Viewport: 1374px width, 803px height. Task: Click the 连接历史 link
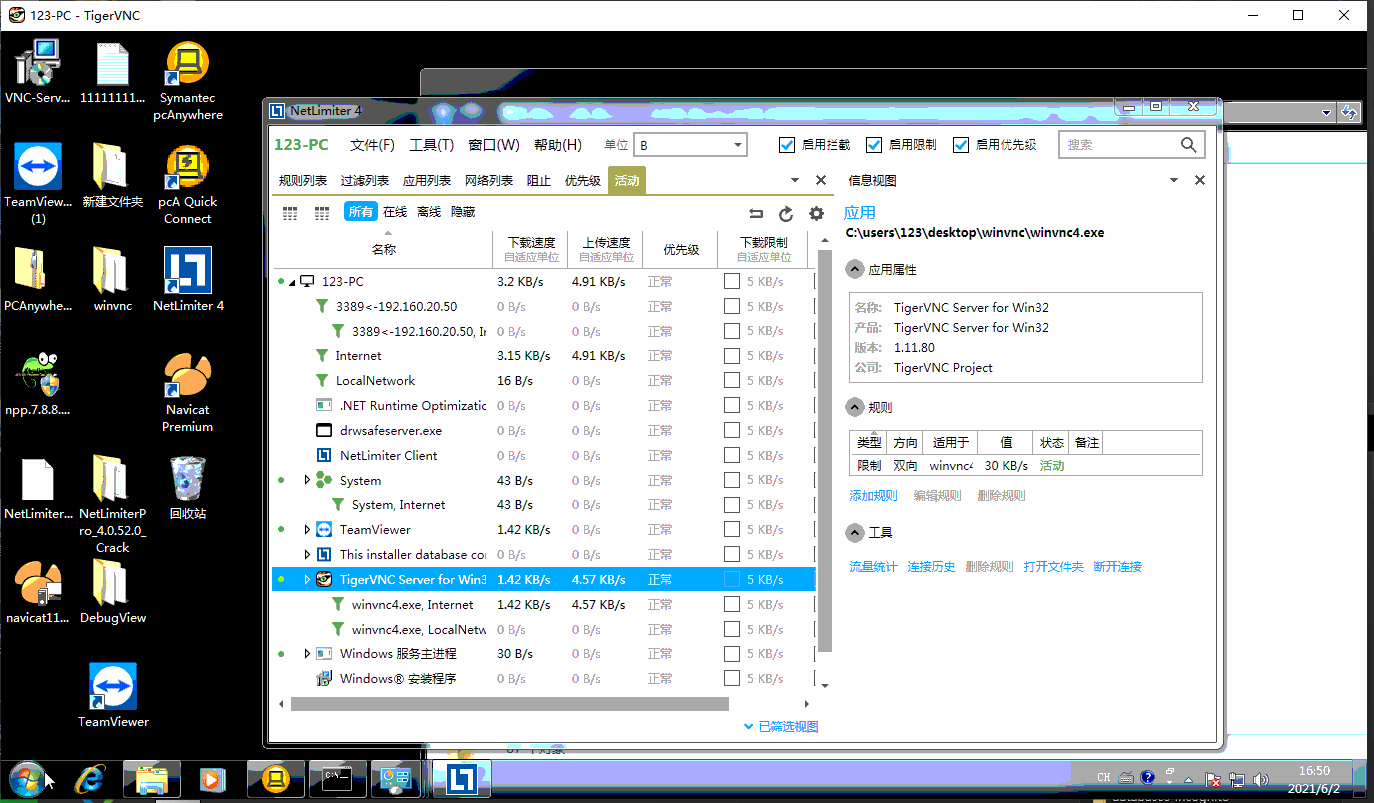(931, 567)
